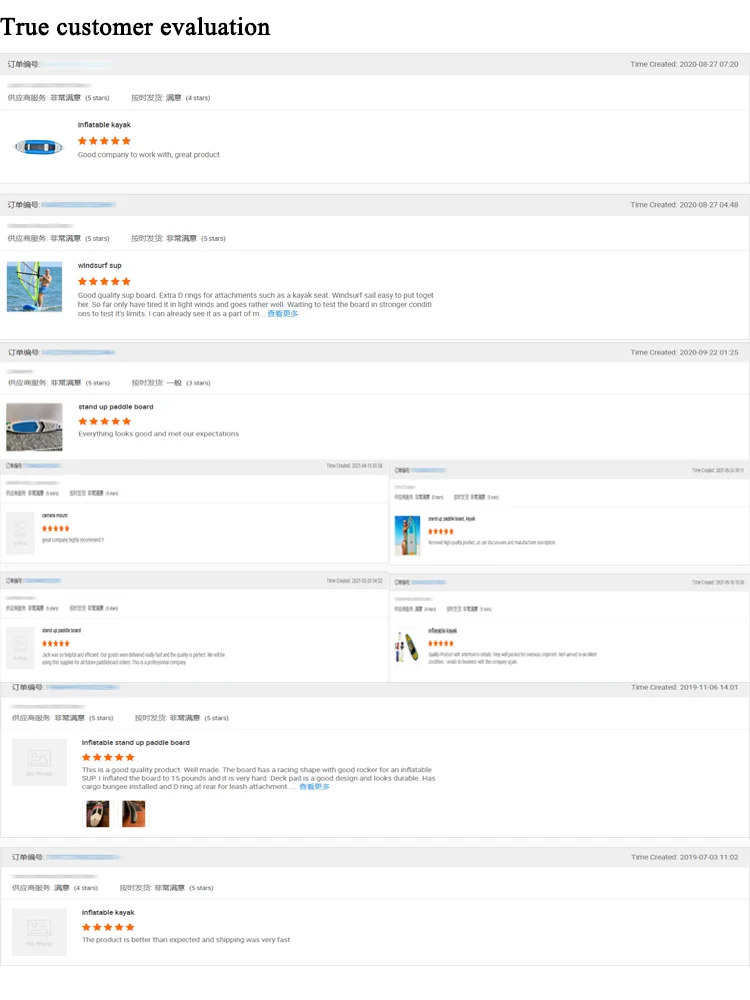Viewport: 750px width, 1000px height.
Task: Click the 'windsurf sup' product title
Action: coord(100,266)
